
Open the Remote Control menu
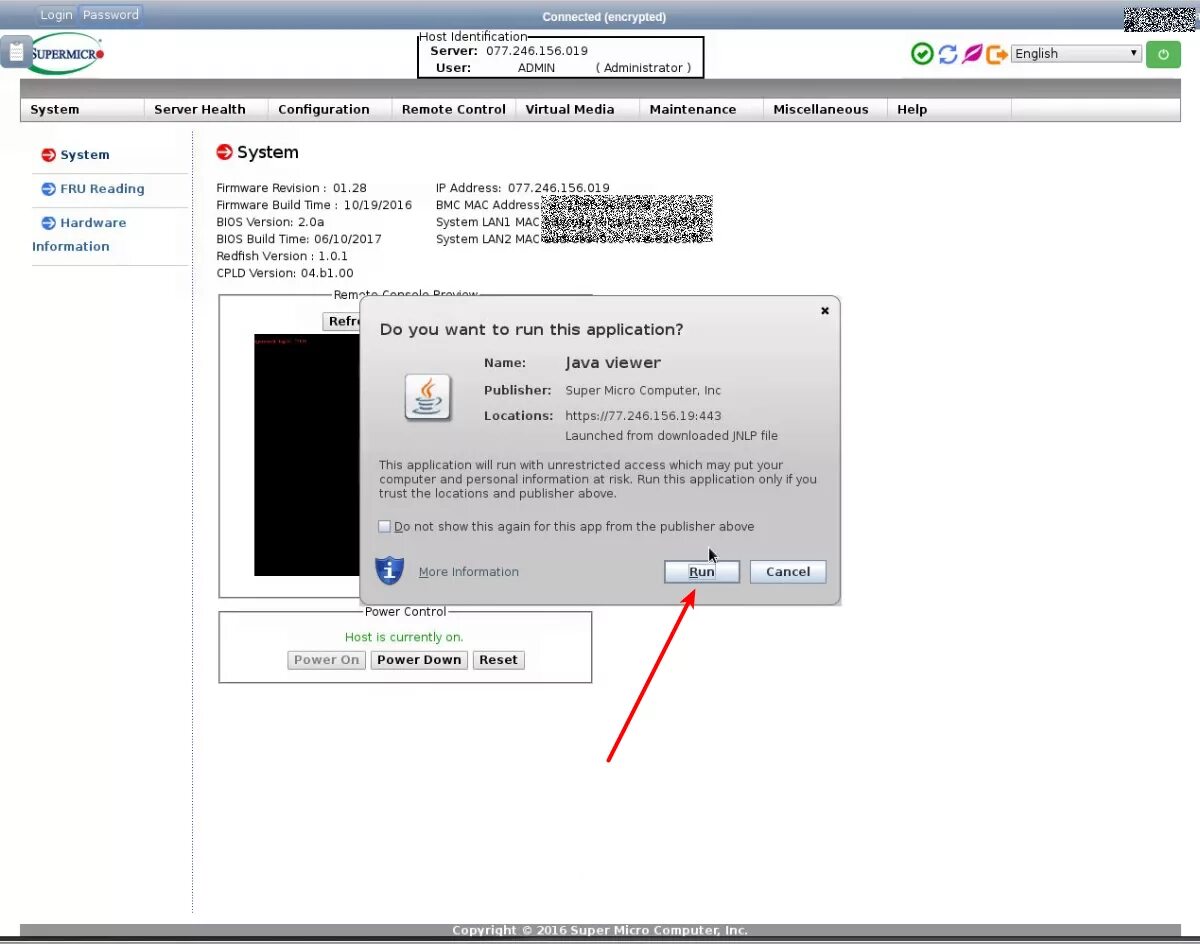(452, 109)
